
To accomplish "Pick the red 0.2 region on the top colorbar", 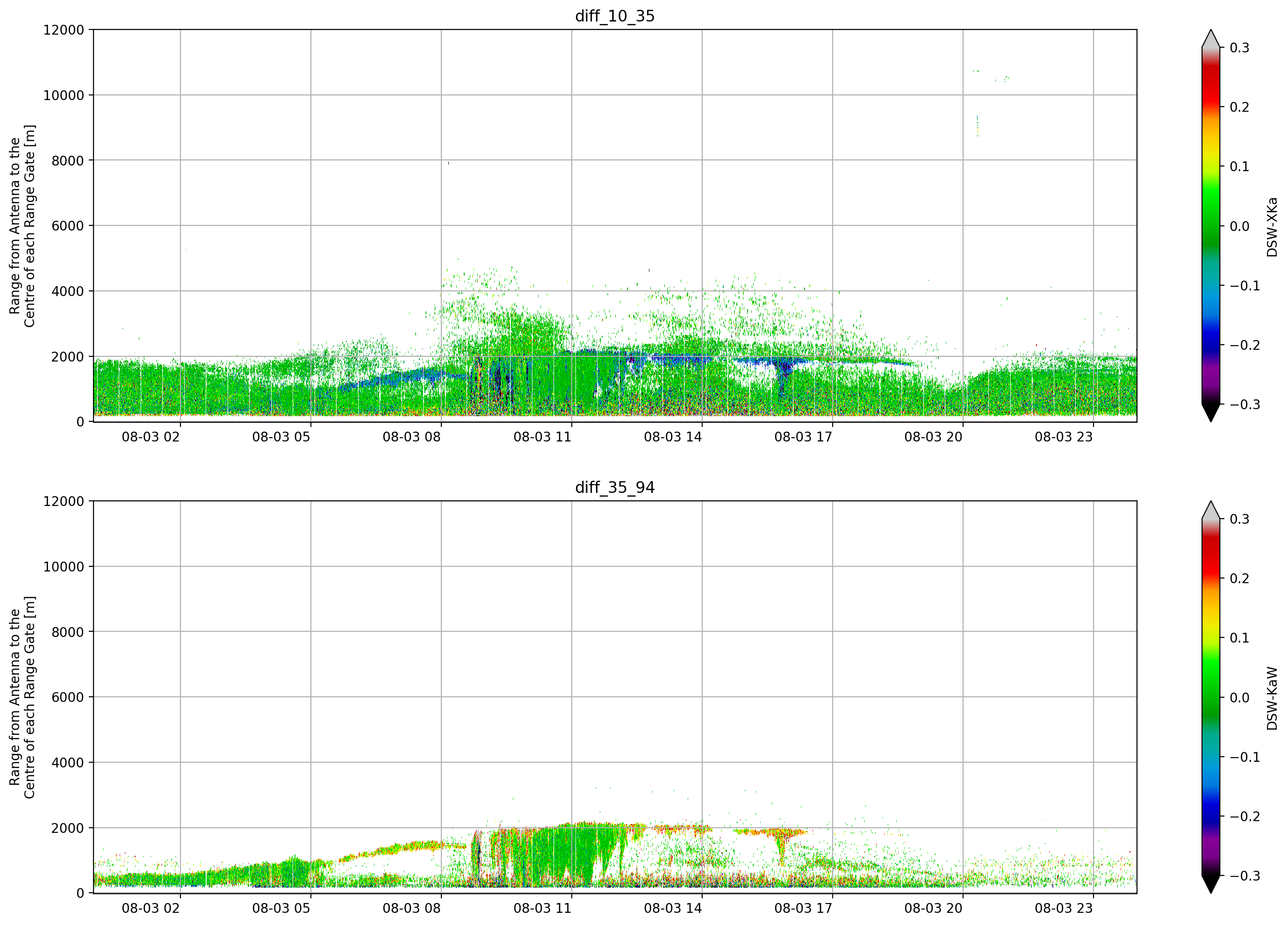I will [1211, 107].
